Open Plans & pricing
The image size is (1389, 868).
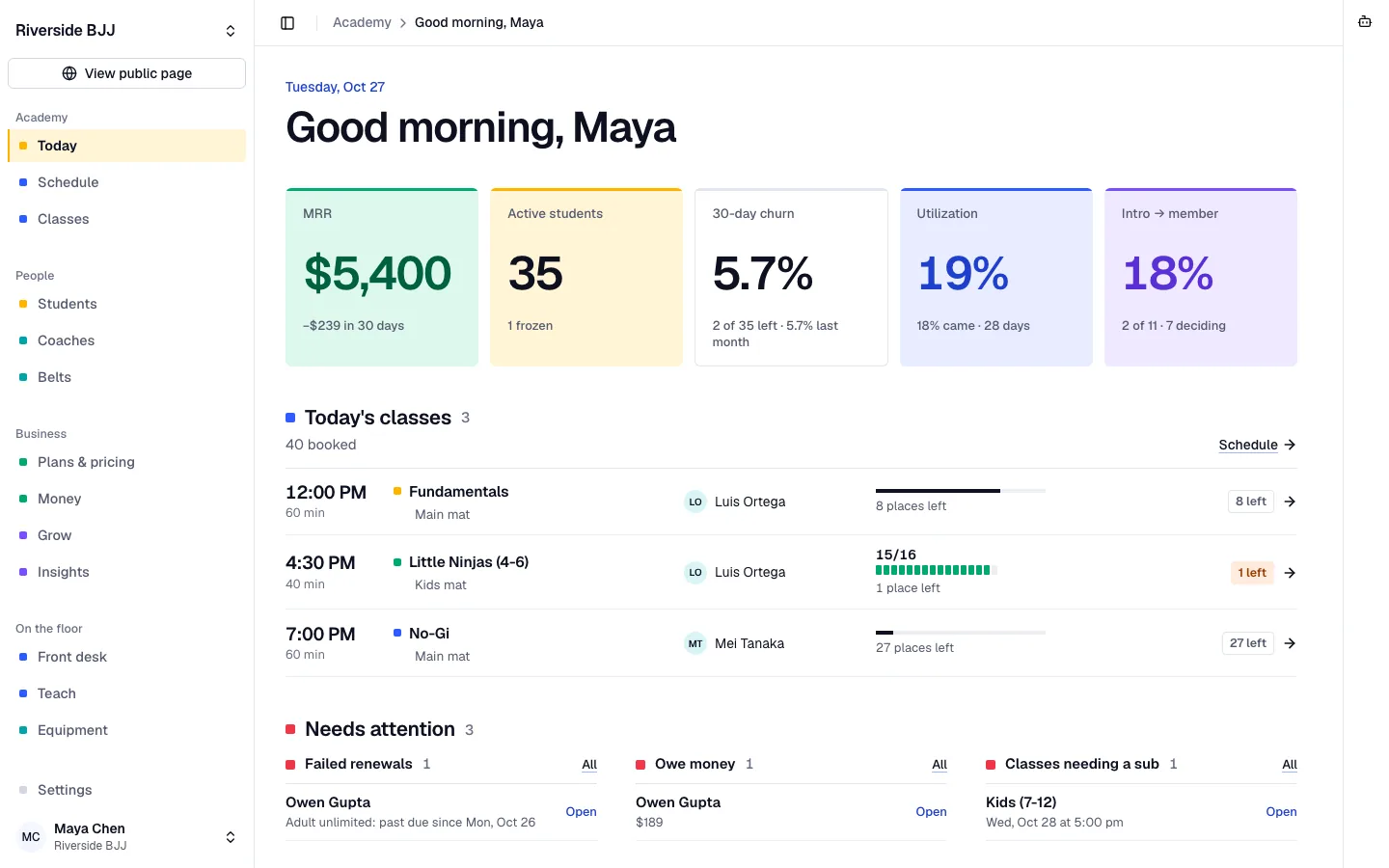[126, 462]
